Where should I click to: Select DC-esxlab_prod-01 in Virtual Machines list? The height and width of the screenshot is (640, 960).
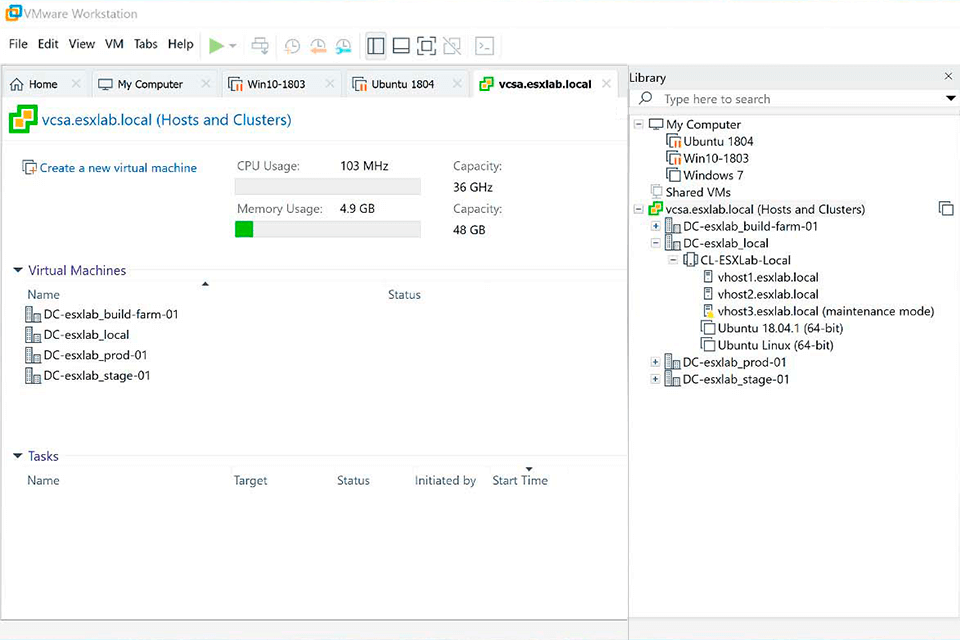tap(86, 355)
